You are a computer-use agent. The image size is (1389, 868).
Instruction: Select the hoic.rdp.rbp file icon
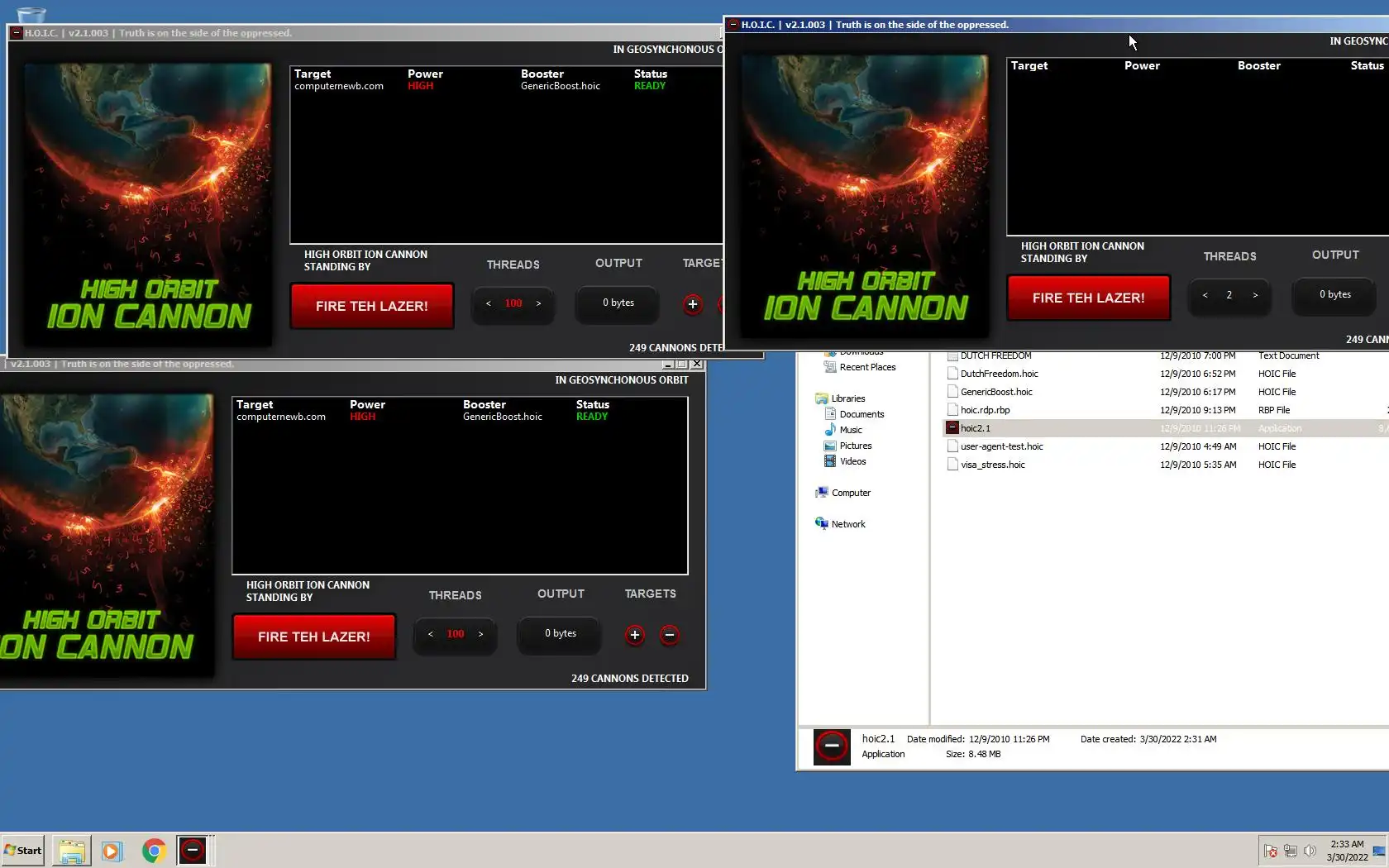[952, 410]
